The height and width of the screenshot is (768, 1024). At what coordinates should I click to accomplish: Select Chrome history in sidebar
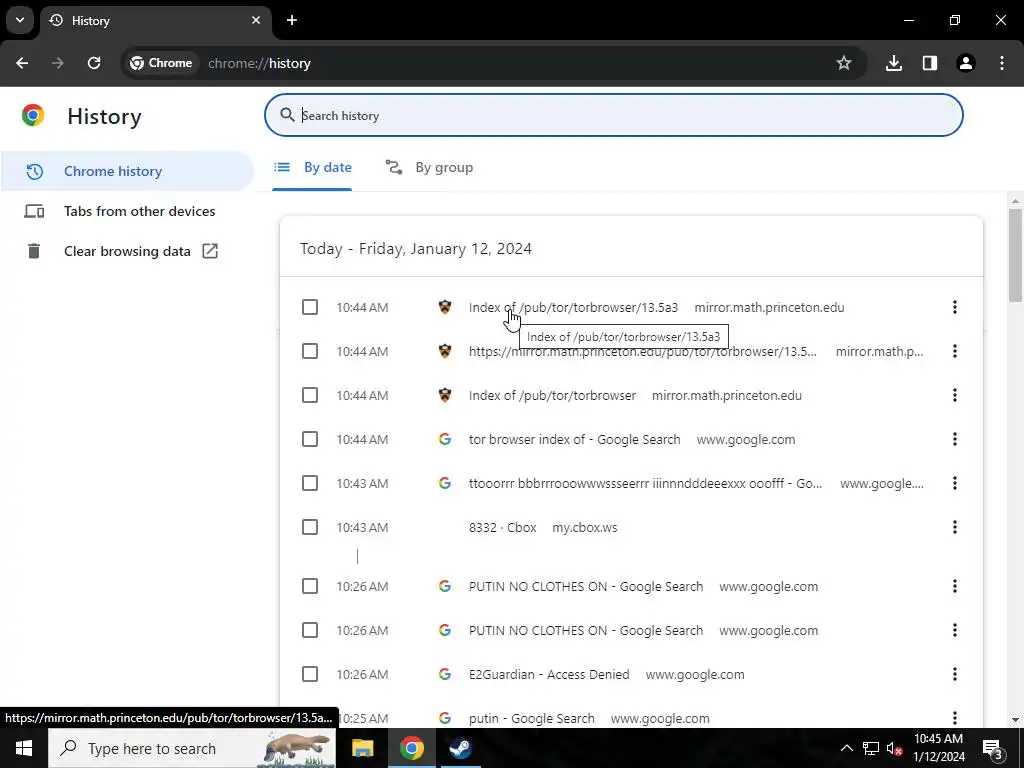127,171
